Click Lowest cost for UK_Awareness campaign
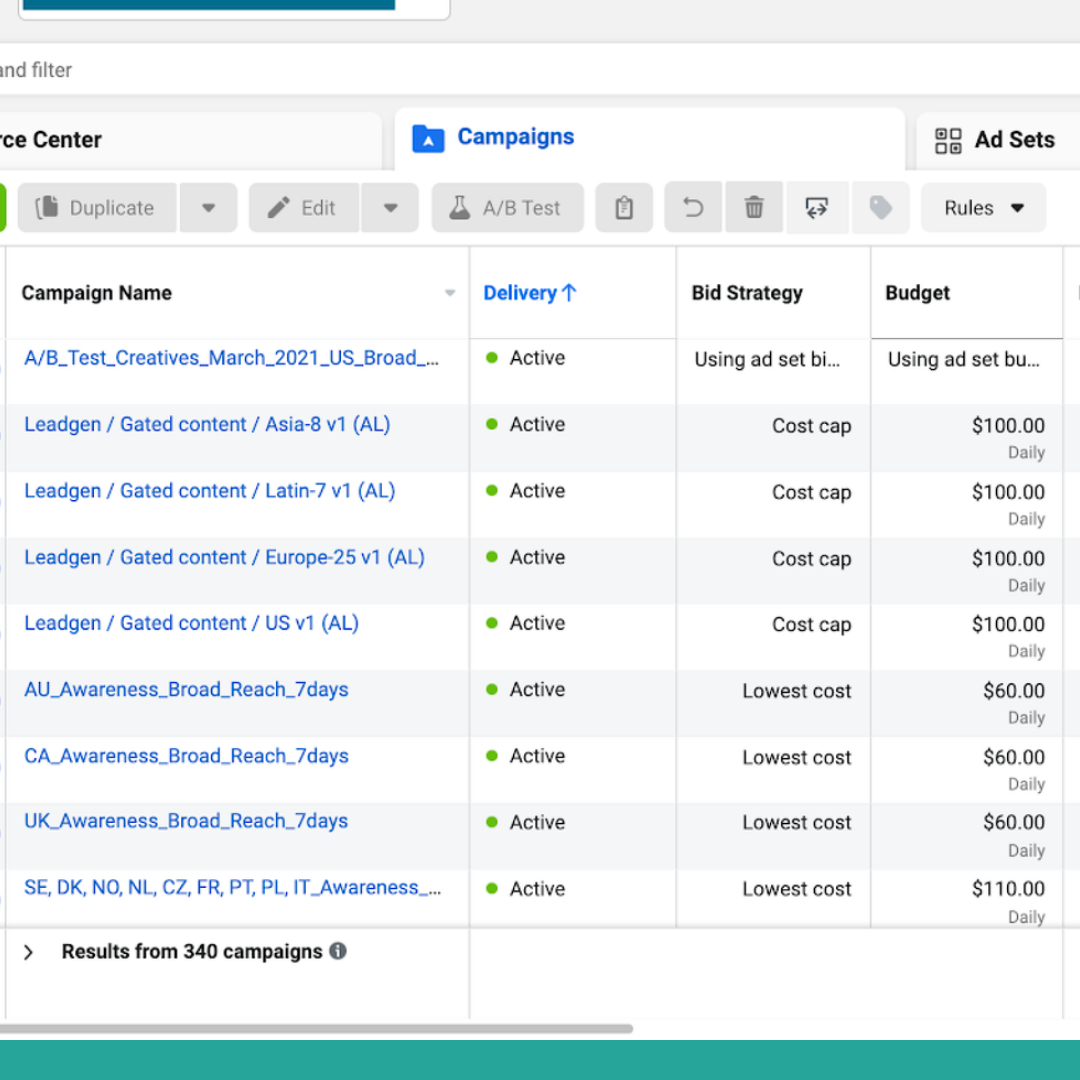 [796, 822]
